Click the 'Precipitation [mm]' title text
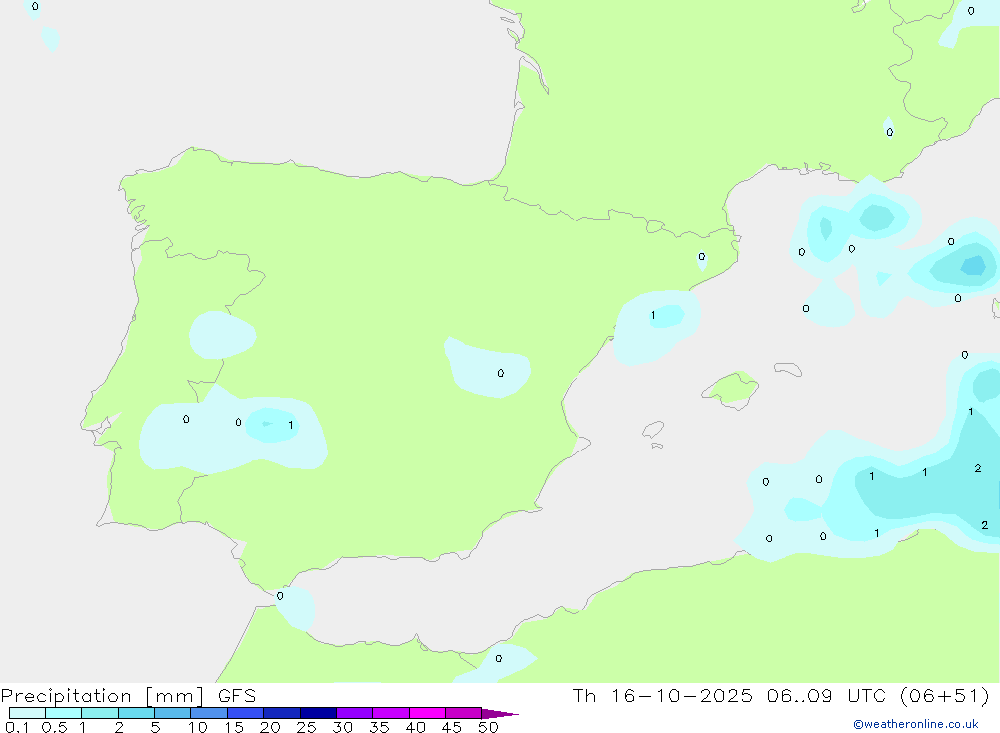Viewport: 1000px width, 733px height. pos(102,696)
